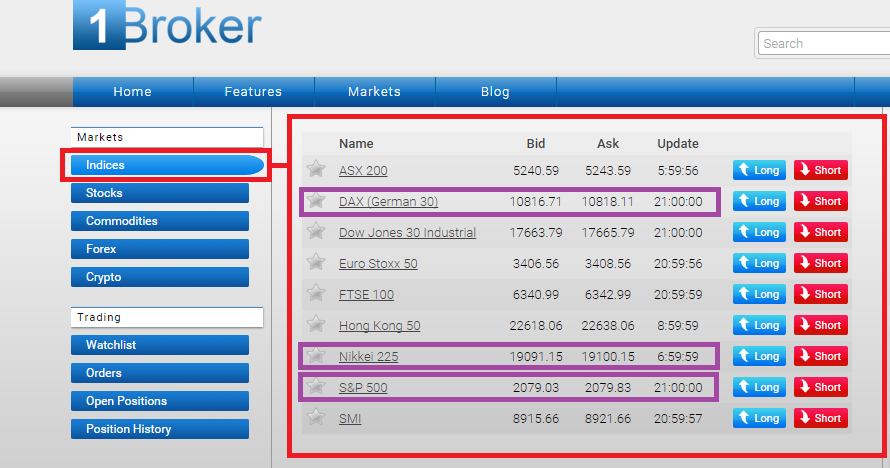Viewport: 890px width, 468px height.
Task: Open the Features navigation tab
Action: [253, 92]
